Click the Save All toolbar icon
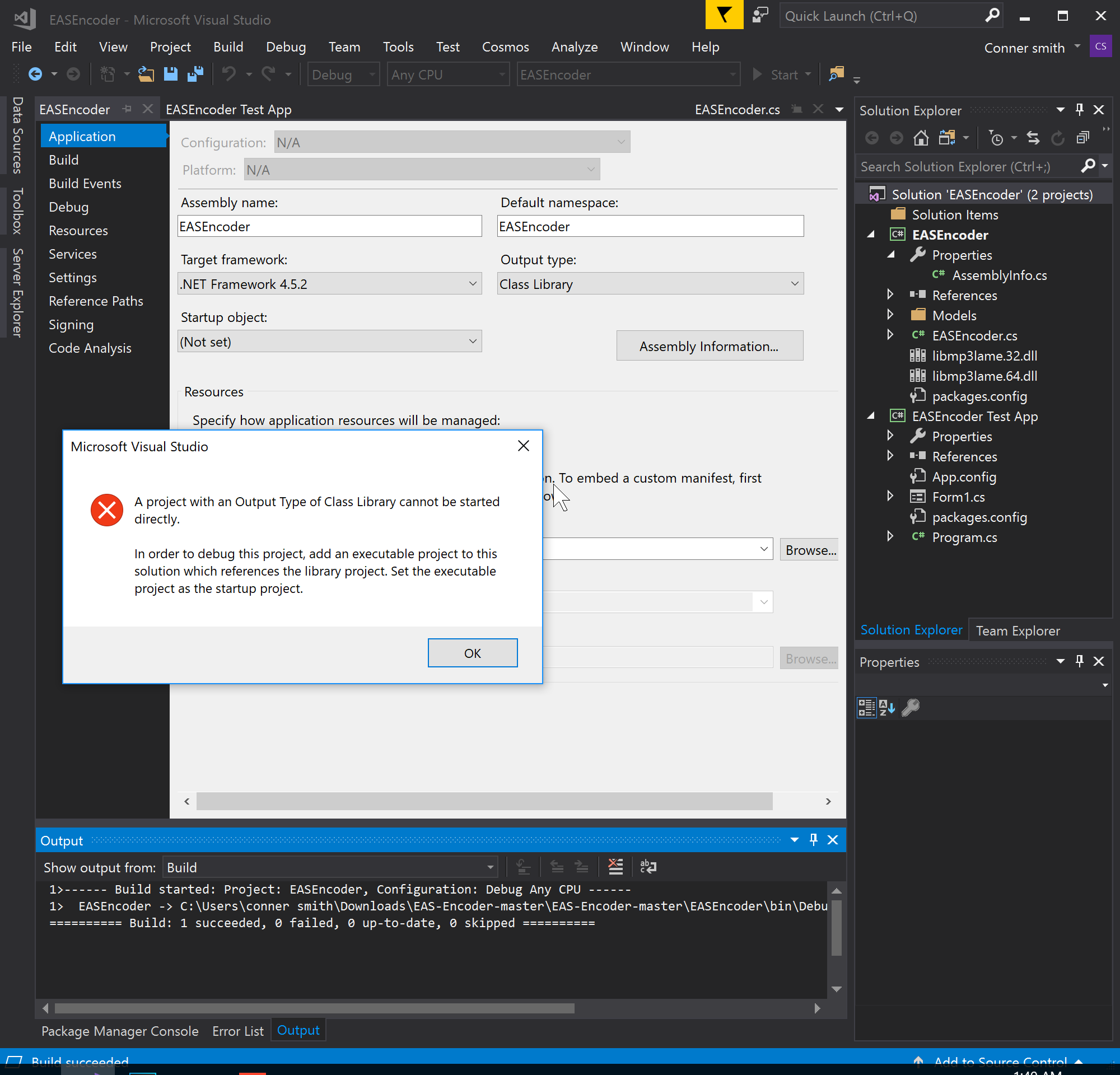The image size is (1120, 1075). pyautogui.click(x=195, y=74)
